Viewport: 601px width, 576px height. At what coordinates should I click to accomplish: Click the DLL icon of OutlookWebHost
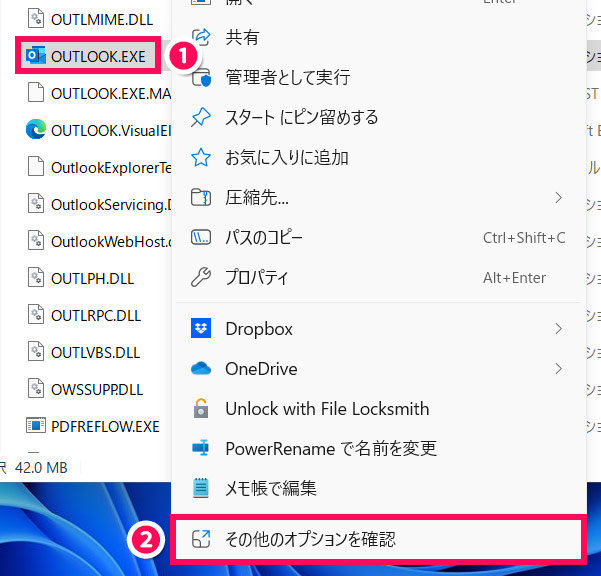point(36,241)
